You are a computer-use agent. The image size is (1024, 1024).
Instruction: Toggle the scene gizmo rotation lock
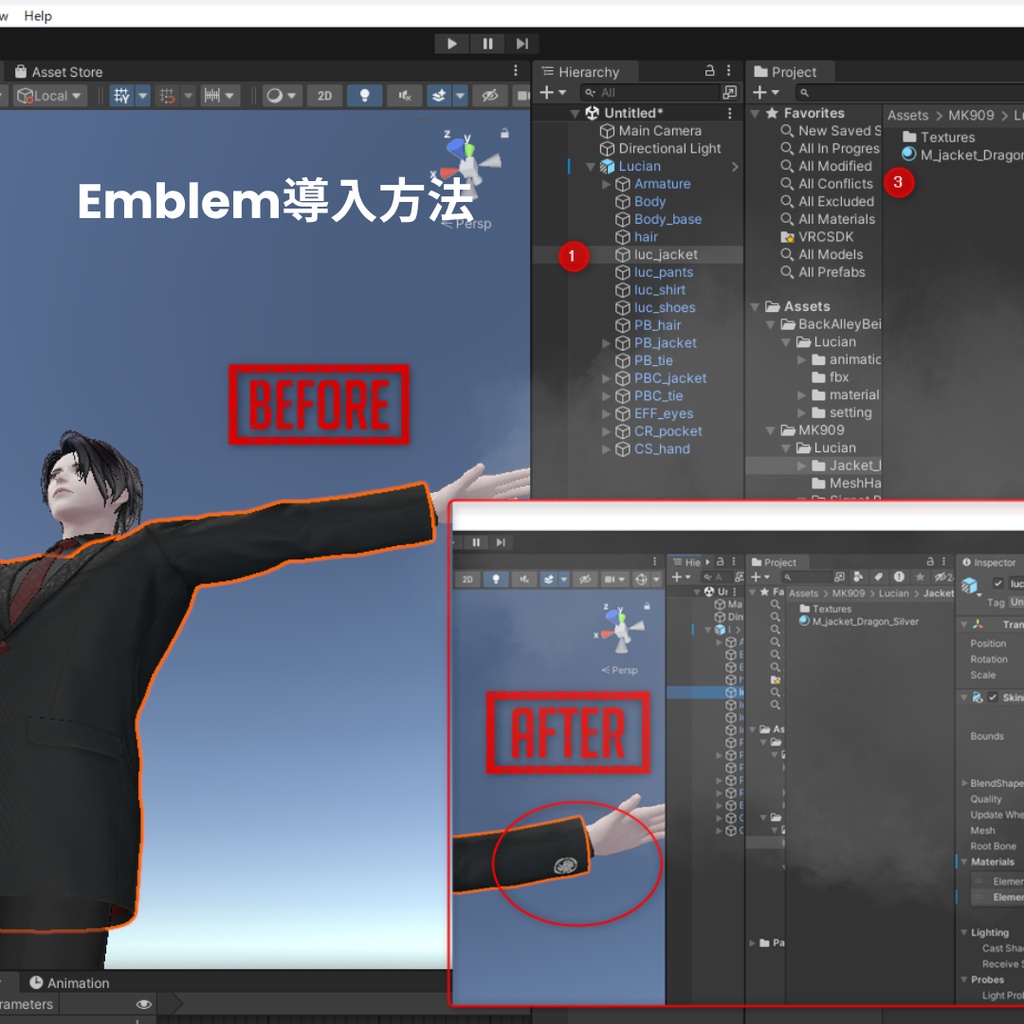click(x=504, y=133)
